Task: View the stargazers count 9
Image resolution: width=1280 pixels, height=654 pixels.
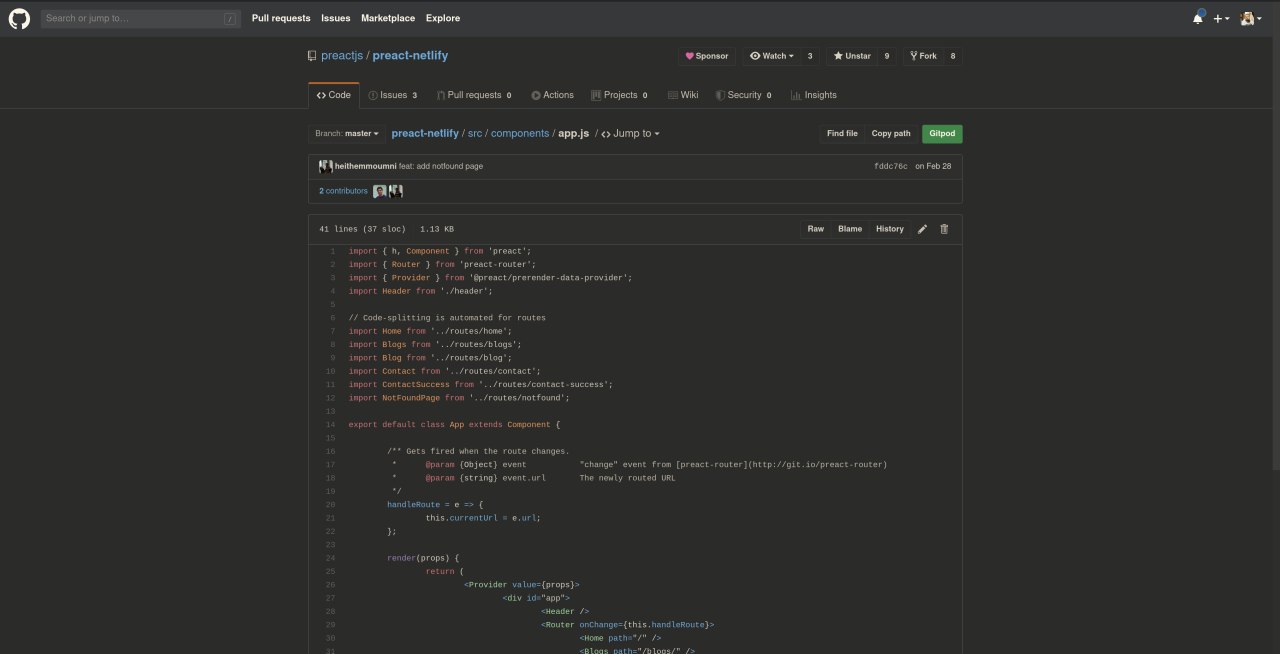Action: click(887, 56)
